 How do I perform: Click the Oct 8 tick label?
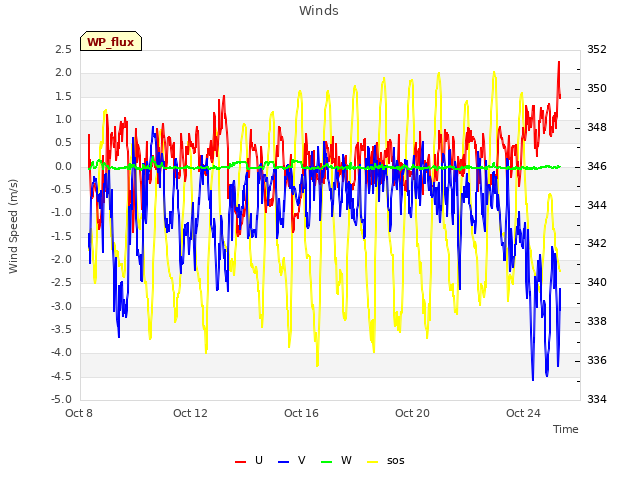(x=79, y=413)
